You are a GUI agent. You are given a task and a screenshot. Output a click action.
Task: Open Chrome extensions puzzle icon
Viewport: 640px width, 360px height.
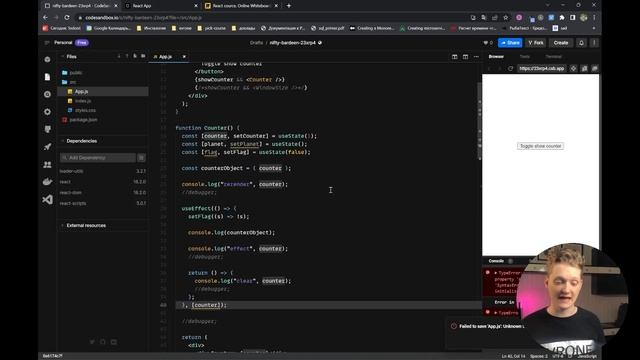562,18
